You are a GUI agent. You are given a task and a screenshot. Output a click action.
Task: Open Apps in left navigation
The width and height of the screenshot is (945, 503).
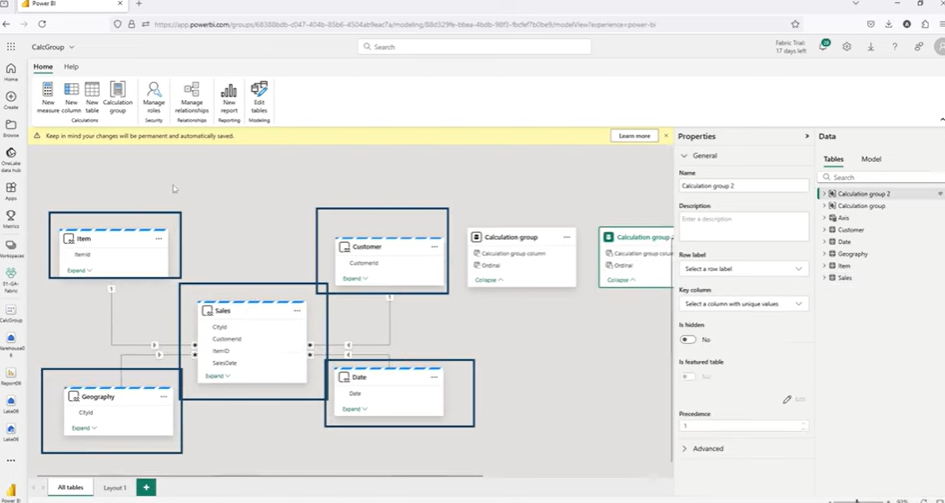click(11, 191)
